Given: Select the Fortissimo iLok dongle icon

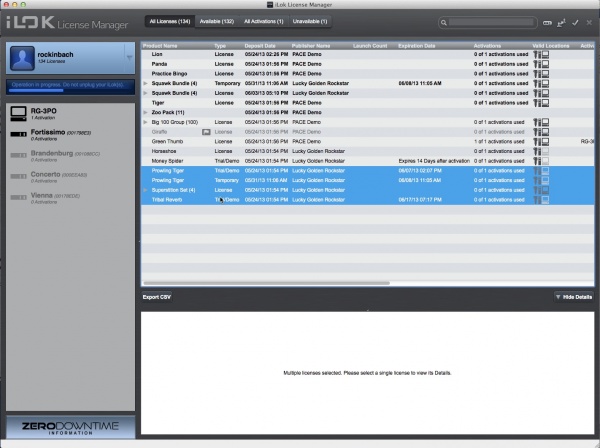Looking at the screenshot, I should 18,134.
